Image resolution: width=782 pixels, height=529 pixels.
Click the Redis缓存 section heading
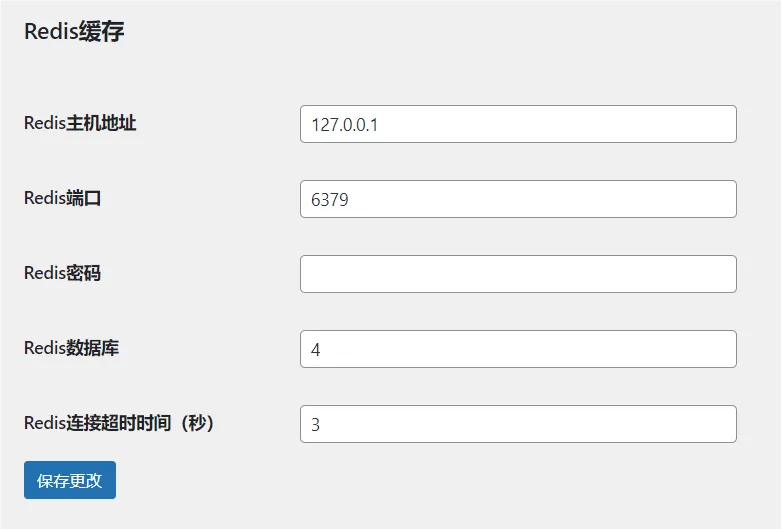click(74, 32)
